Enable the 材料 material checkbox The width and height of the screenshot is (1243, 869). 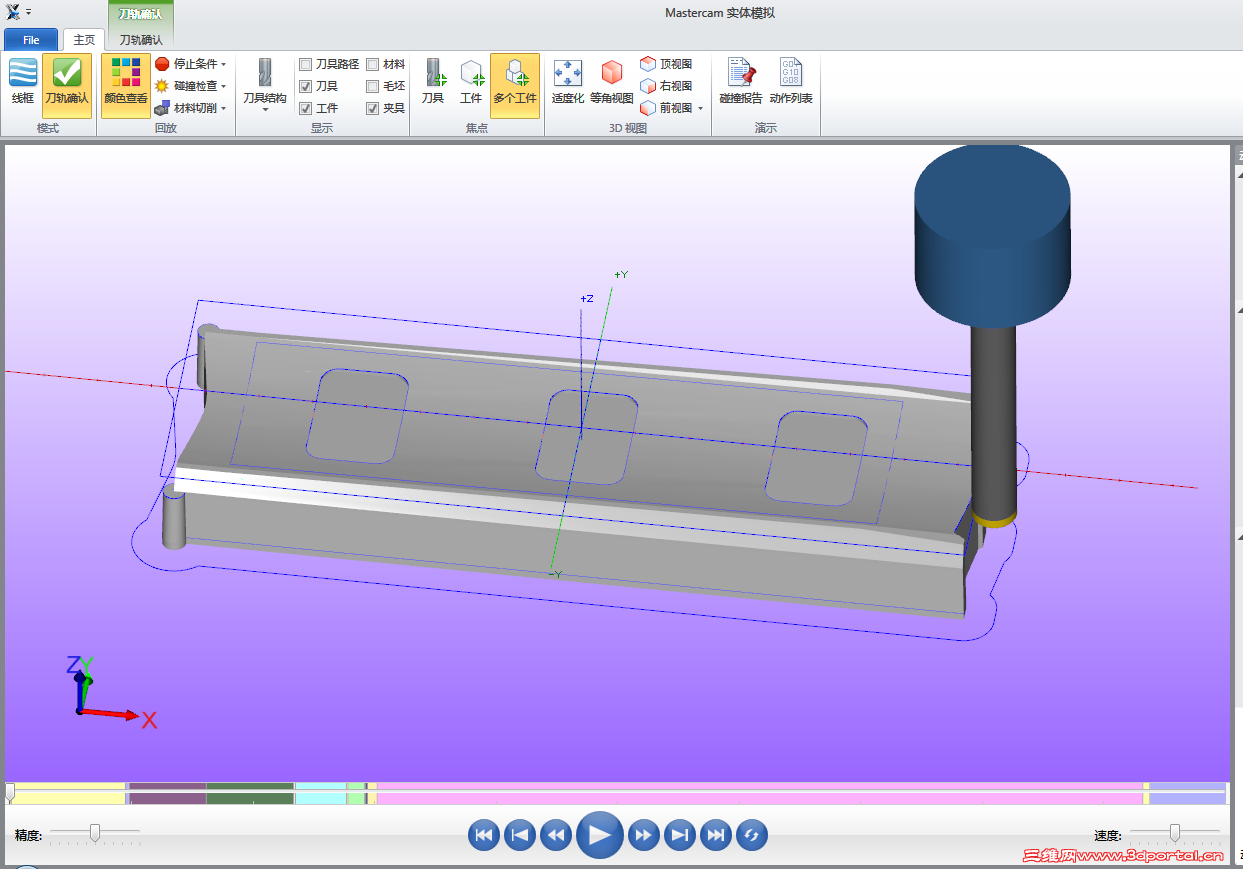pos(373,64)
